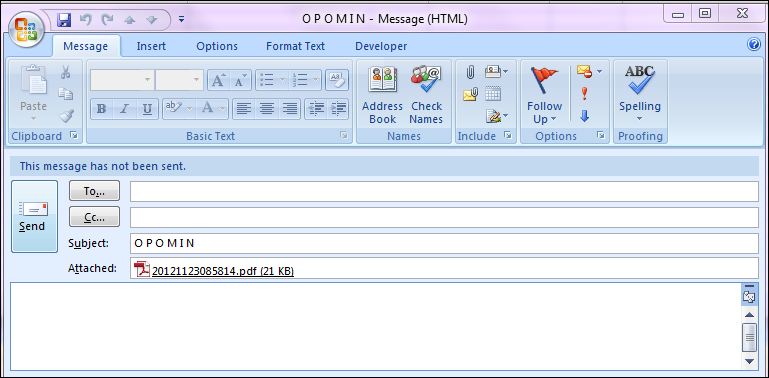The width and height of the screenshot is (769, 378).
Task: Redo the action in Quick Access toolbar
Action: tap(107, 20)
